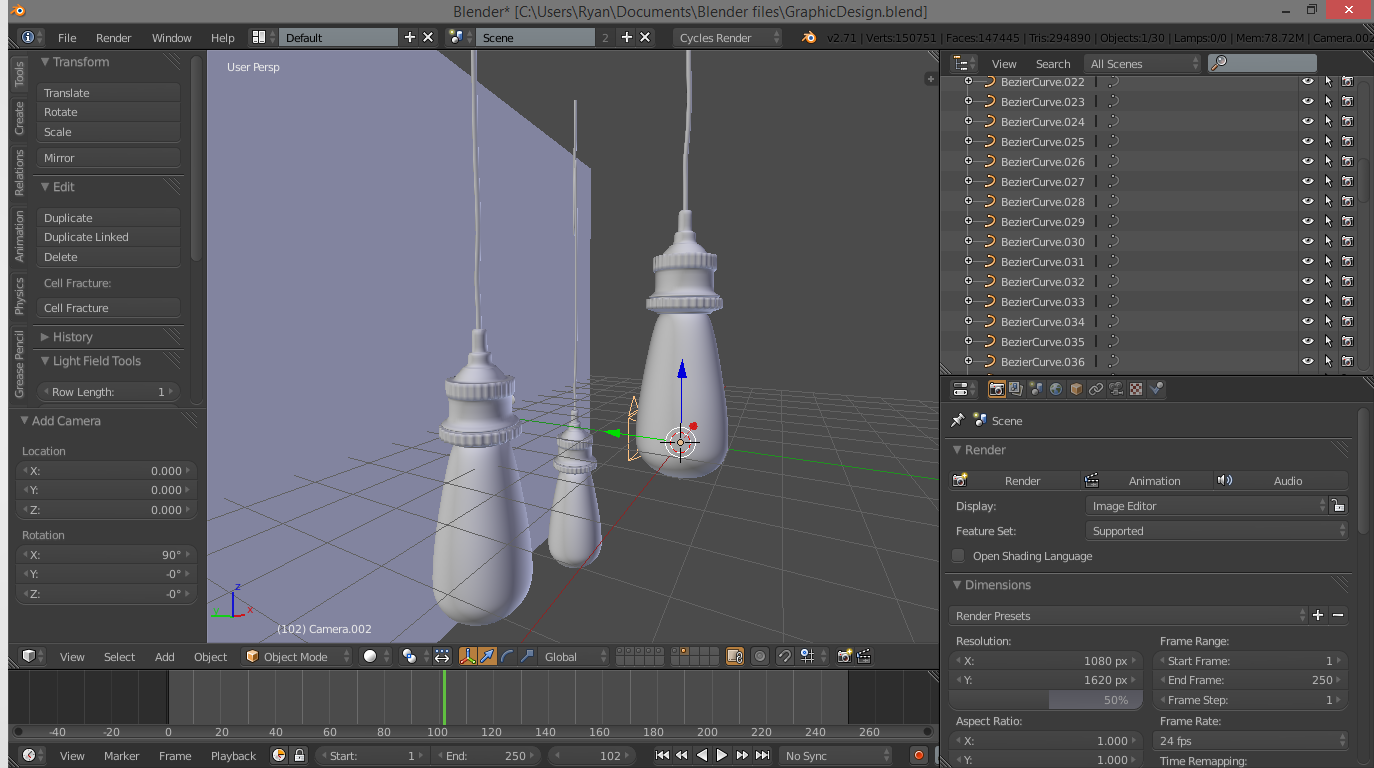This screenshot has width=1374, height=768.
Task: Open the Render Layers properties tab
Action: (1016, 389)
